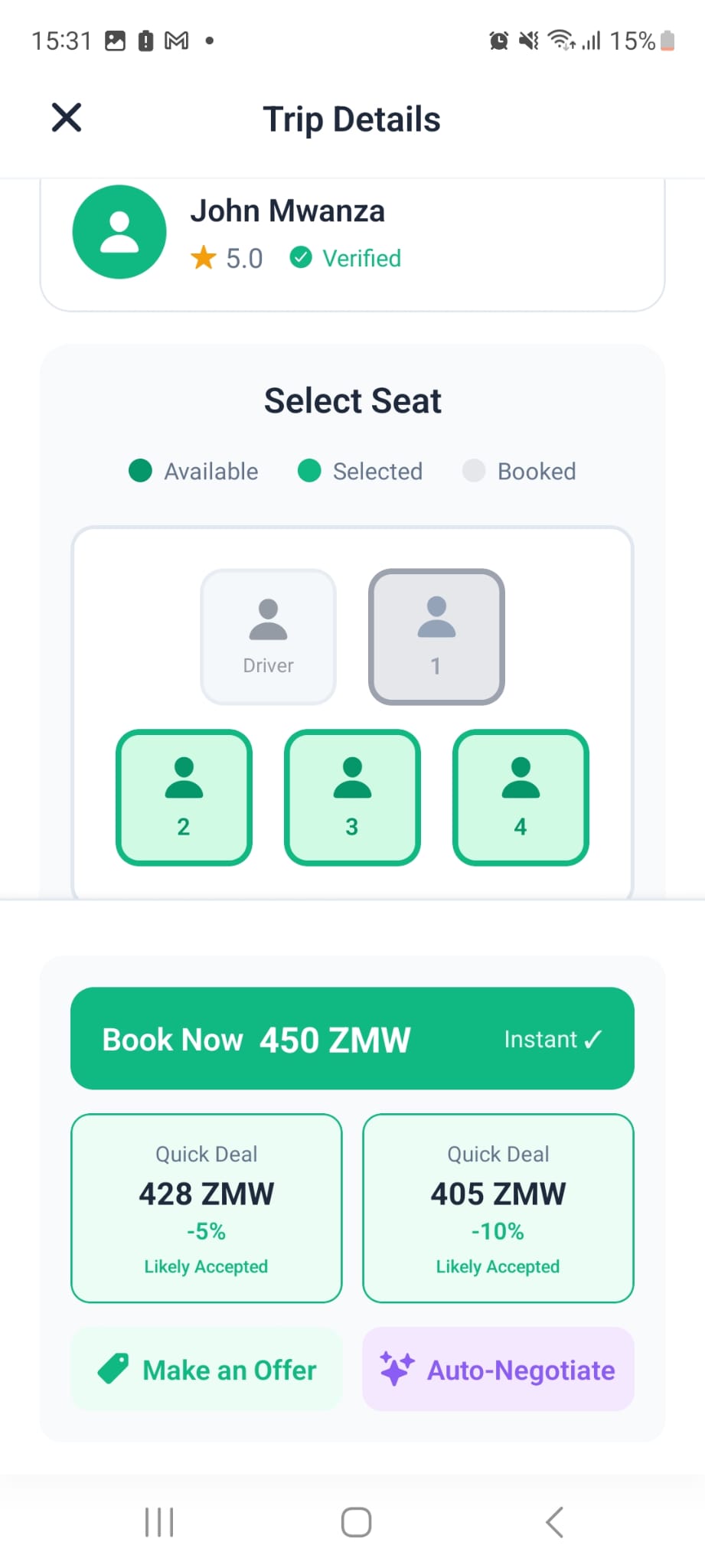
Task: Tap the Available legend dot
Action: [x=140, y=471]
